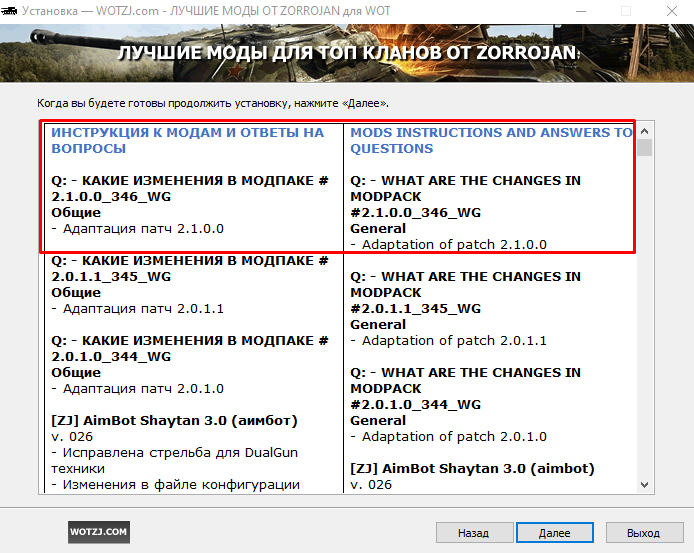Click the vertical scrollbar thumb
The width and height of the screenshot is (694, 553).
[646, 149]
